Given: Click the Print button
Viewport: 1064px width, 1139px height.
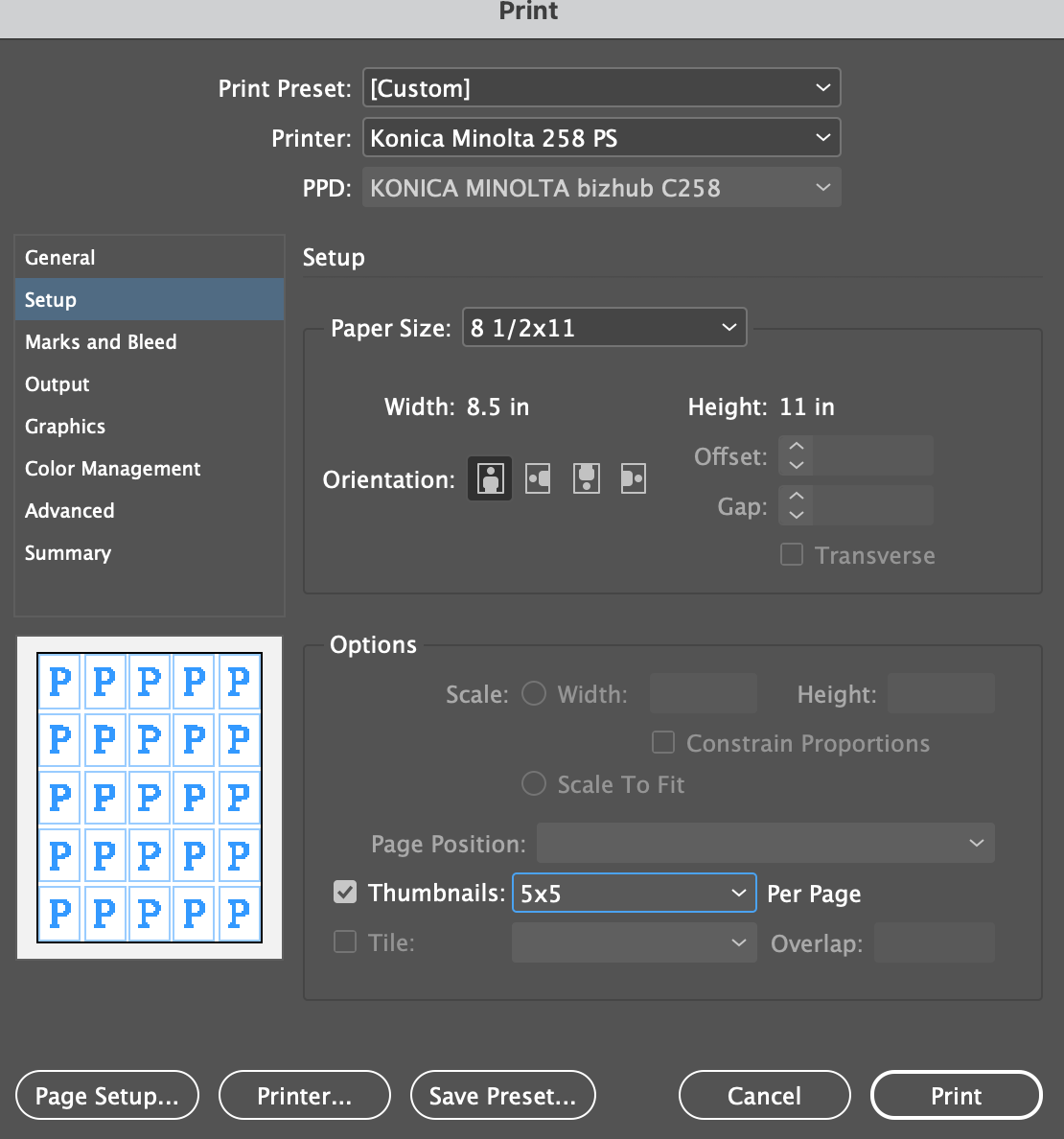Looking at the screenshot, I should click(x=956, y=1095).
